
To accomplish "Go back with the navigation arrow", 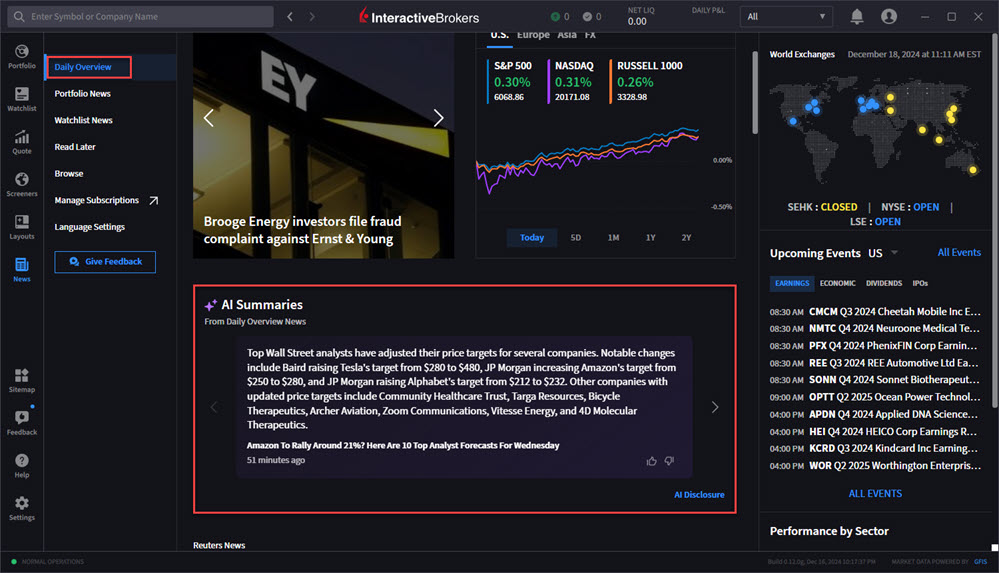I will coord(290,17).
